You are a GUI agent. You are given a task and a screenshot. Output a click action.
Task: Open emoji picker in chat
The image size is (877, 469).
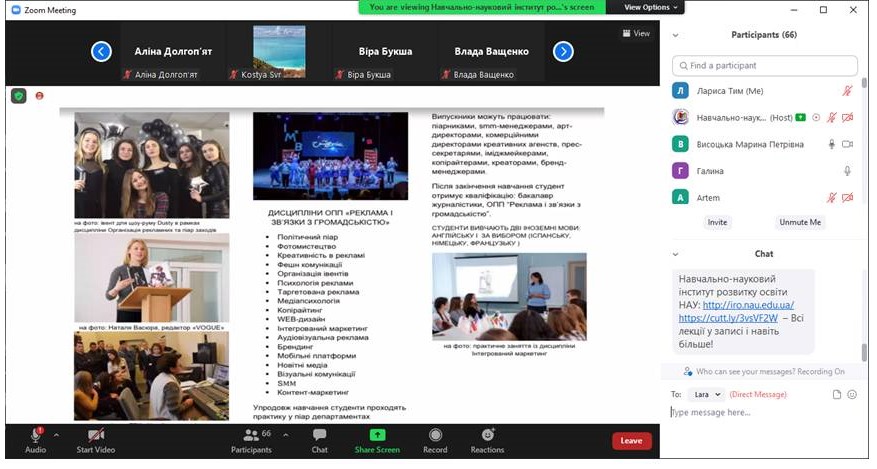852,394
